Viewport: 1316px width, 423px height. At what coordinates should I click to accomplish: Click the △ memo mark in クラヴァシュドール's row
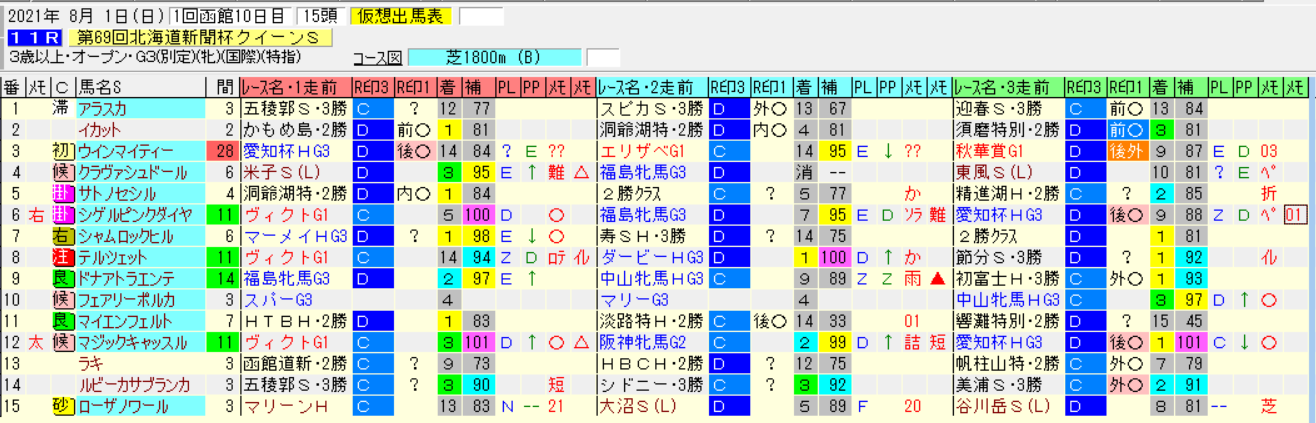[x=583, y=172]
